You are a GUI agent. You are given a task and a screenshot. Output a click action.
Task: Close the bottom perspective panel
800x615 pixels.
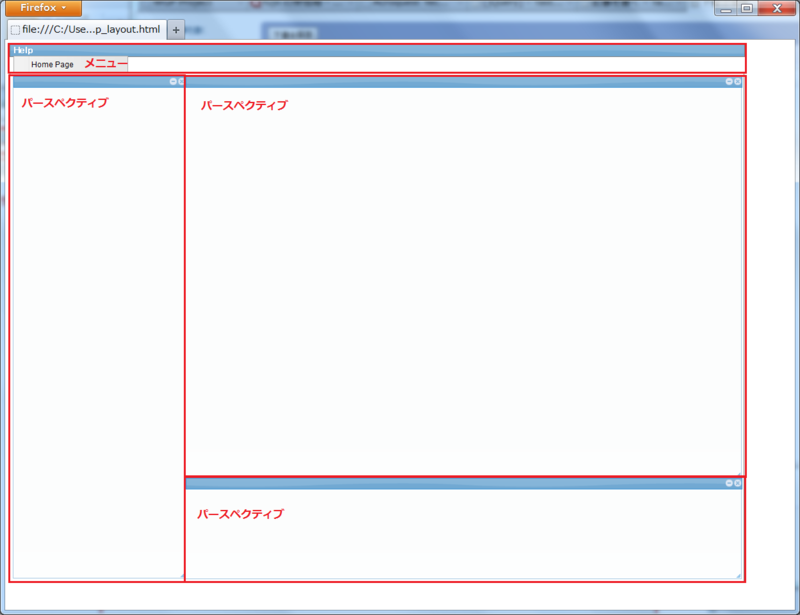pyautogui.click(x=737, y=483)
